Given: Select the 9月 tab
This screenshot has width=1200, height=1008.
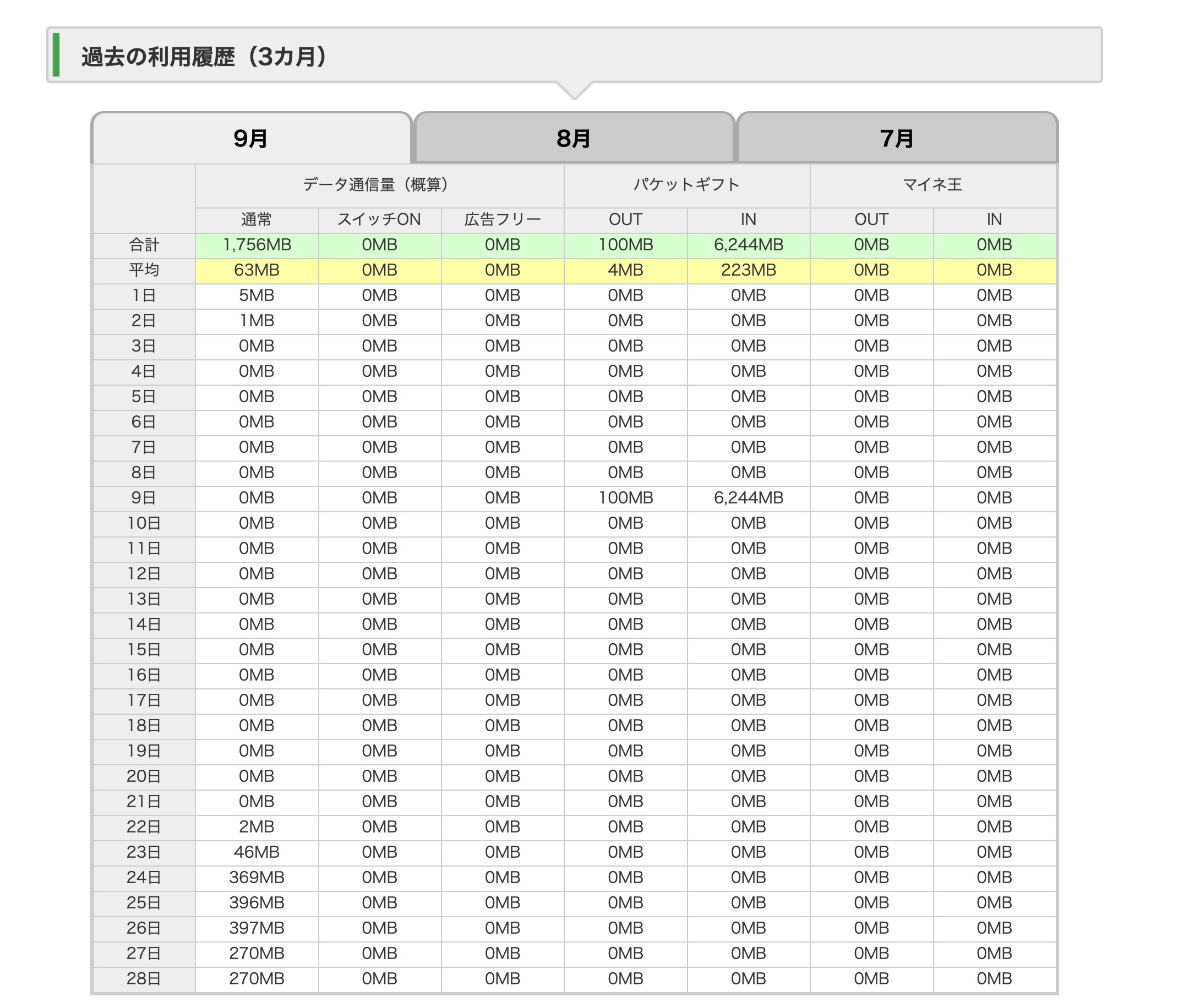Looking at the screenshot, I should (x=250, y=138).
